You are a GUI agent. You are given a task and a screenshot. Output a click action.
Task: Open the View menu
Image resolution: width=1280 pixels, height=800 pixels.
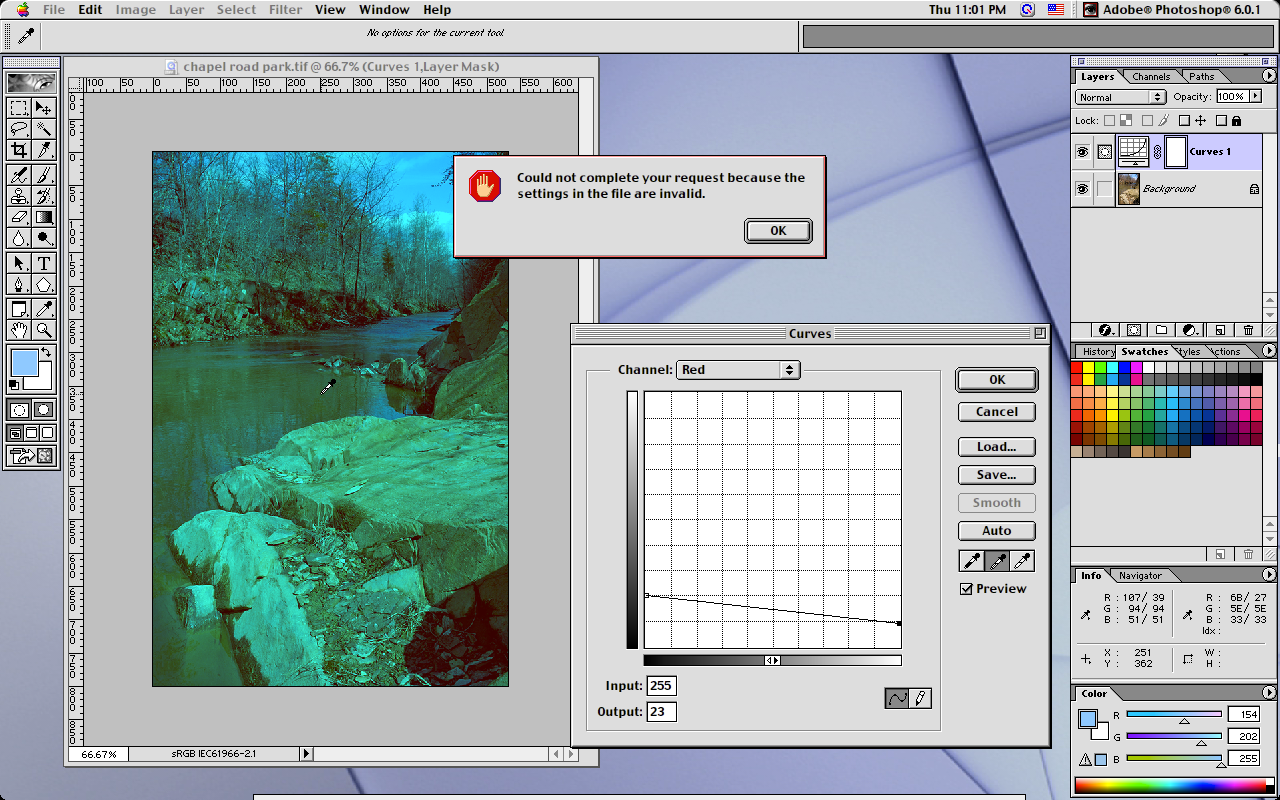click(330, 10)
